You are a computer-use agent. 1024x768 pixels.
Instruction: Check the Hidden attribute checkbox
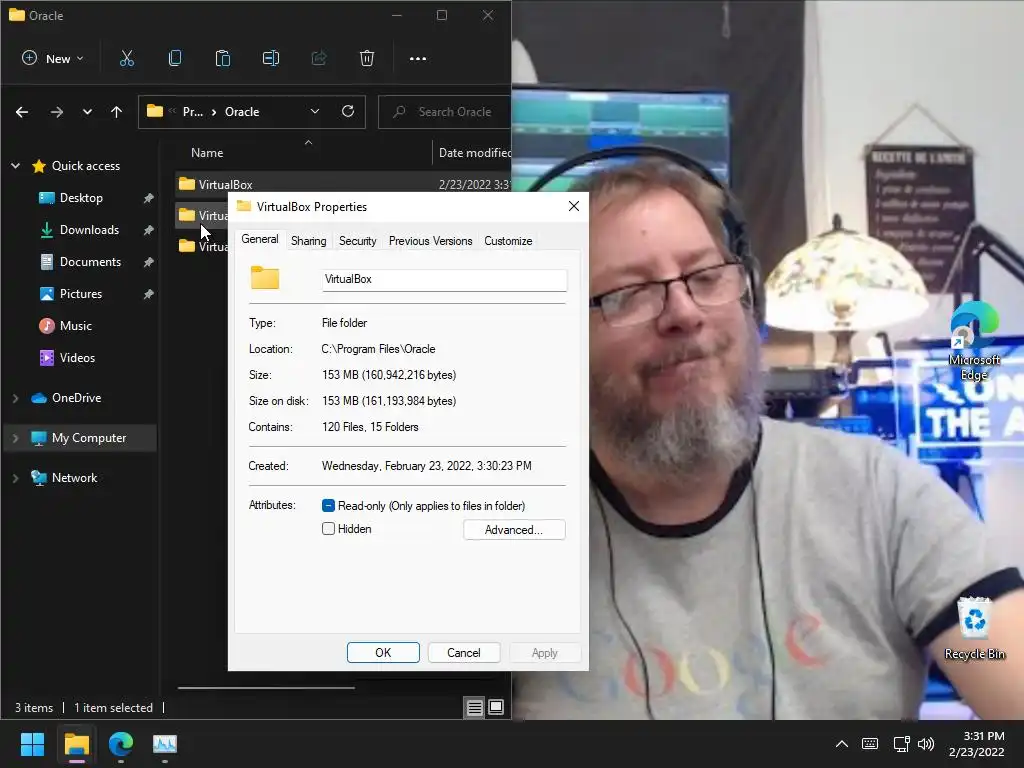click(328, 529)
